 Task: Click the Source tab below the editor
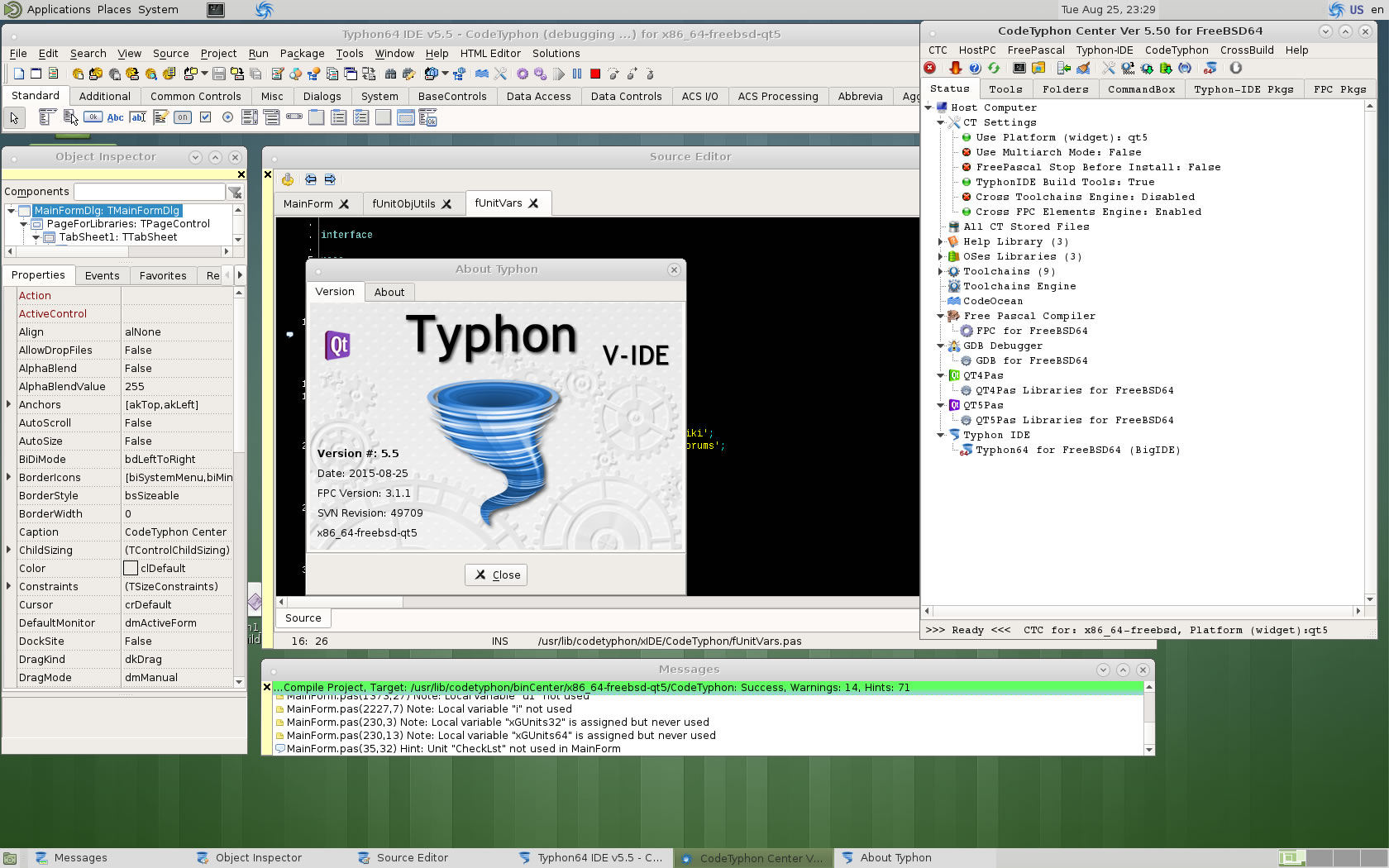click(303, 618)
